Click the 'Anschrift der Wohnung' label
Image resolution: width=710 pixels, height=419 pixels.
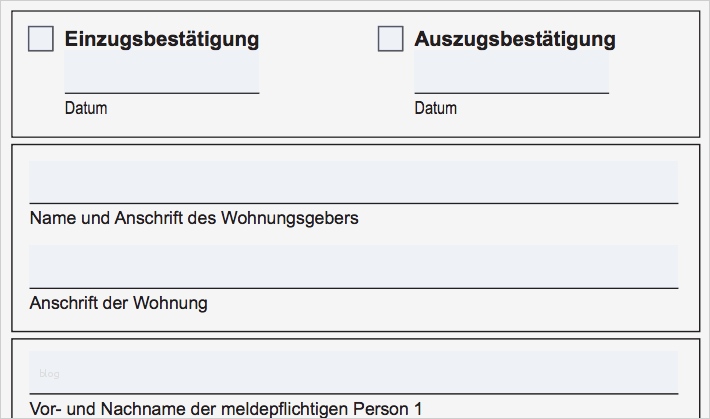[119, 303]
